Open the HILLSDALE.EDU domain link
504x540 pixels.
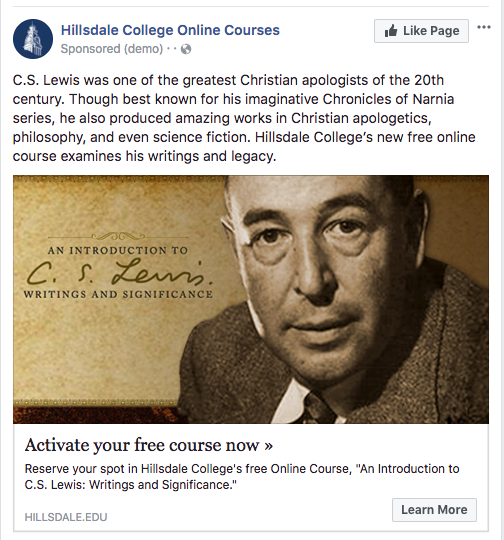[x=66, y=517]
